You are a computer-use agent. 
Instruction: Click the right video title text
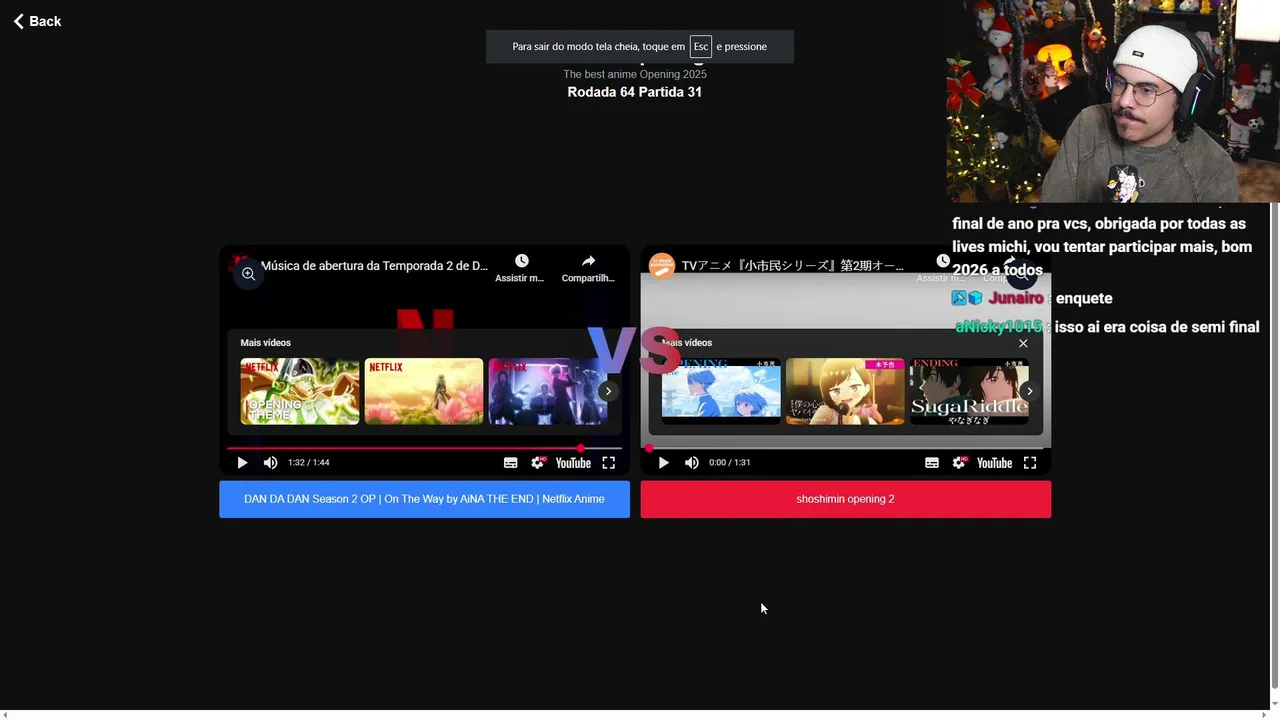tap(793, 266)
